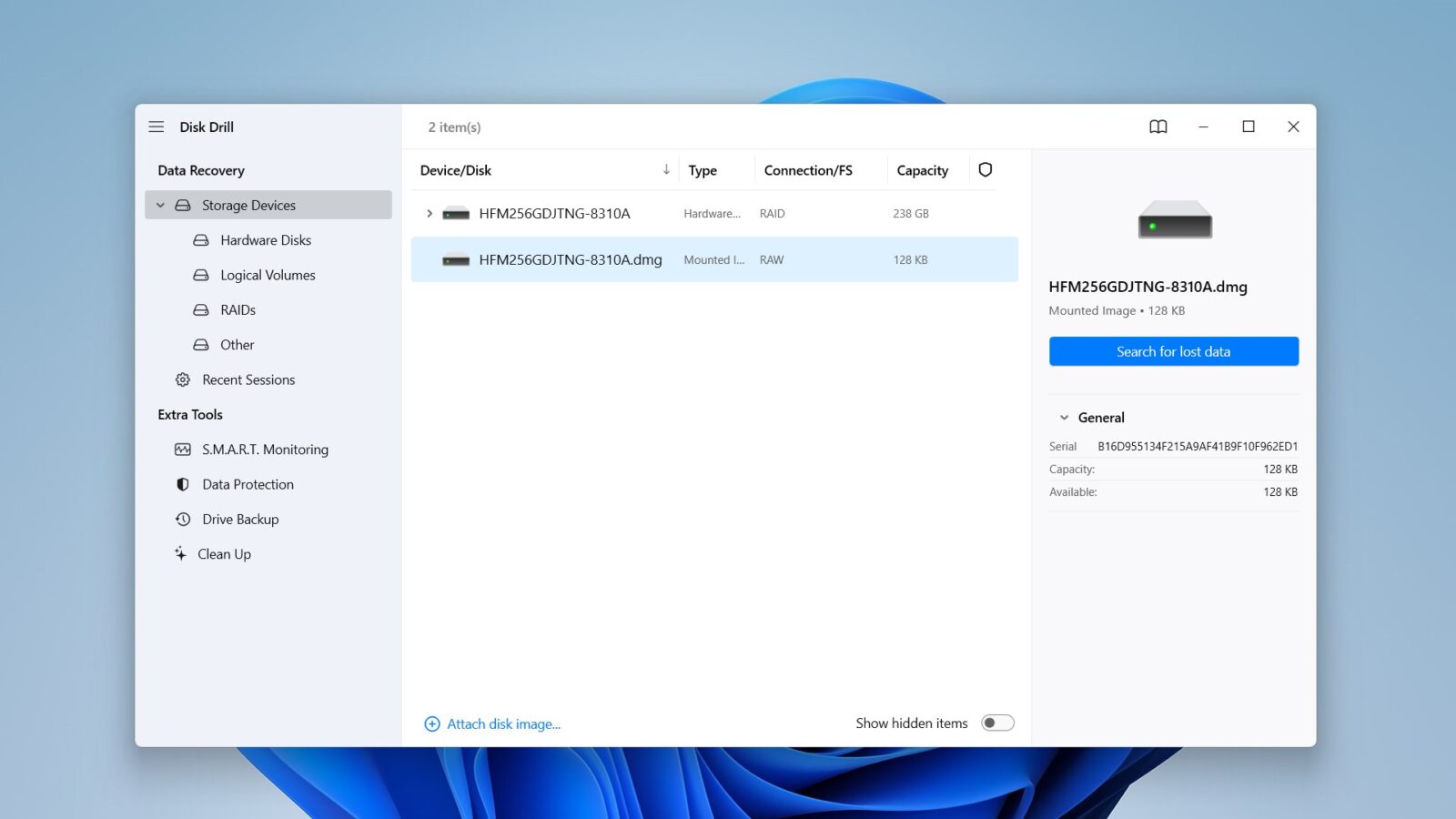Collapse the Storage Devices tree
1456x819 pixels.
[160, 205]
